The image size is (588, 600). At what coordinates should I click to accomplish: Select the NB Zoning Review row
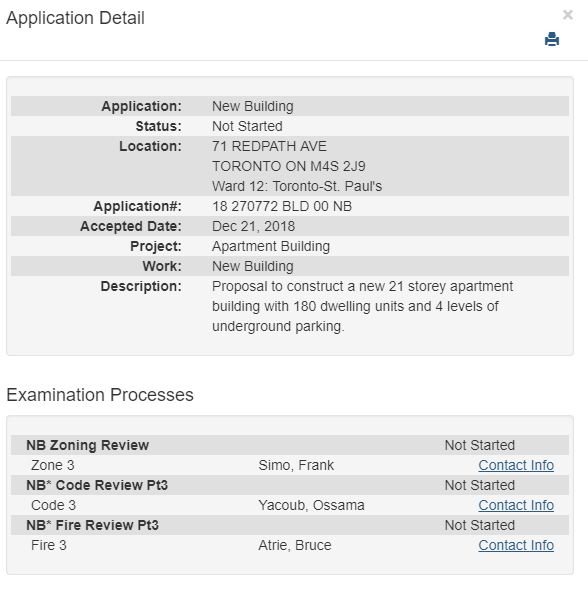click(290, 445)
